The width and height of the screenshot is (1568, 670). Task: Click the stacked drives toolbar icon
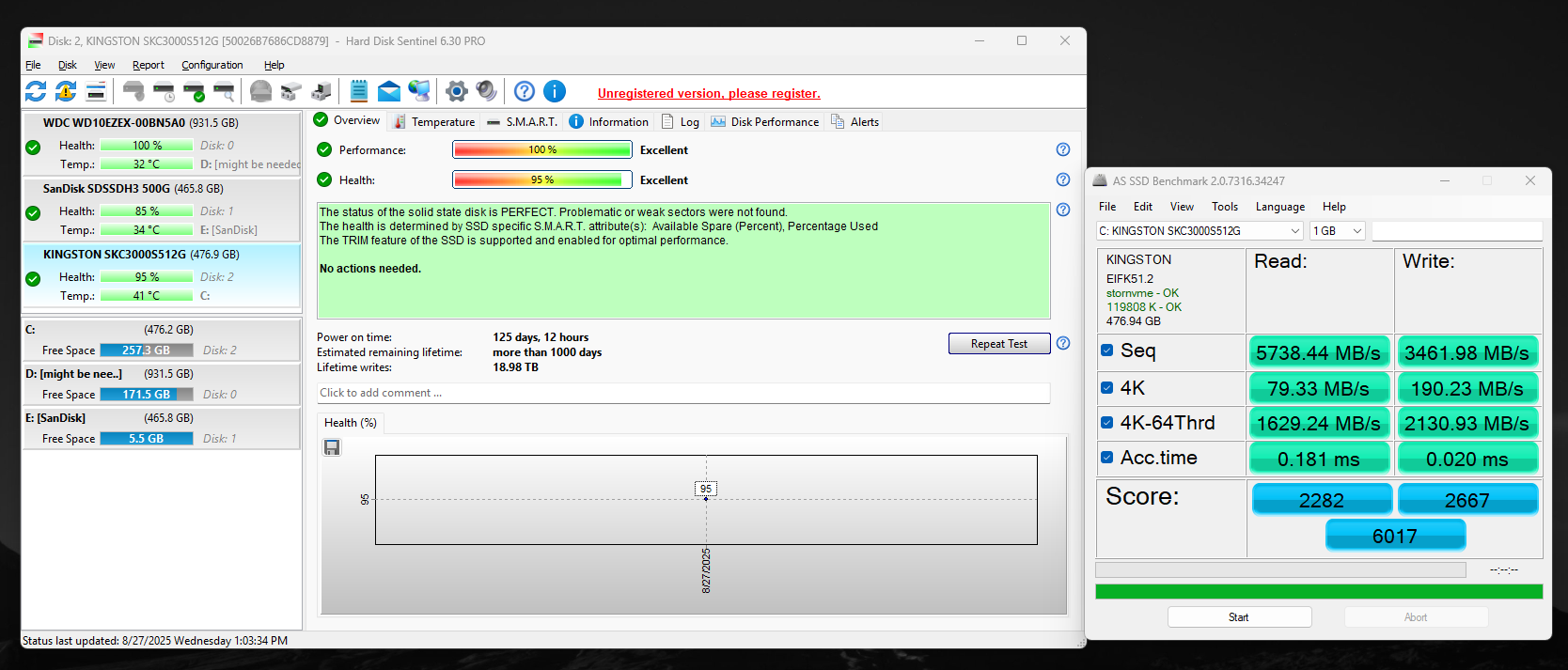pos(291,91)
